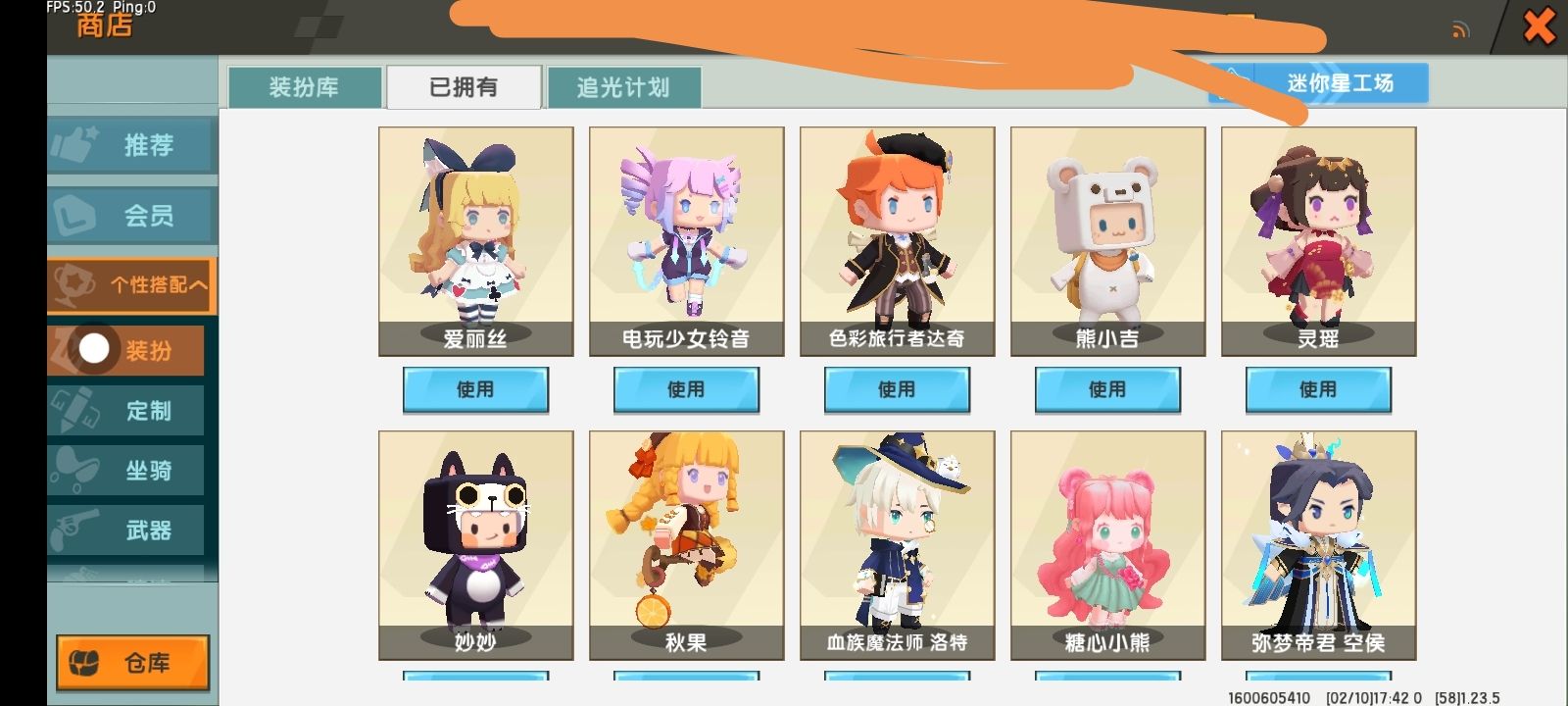Select the 色彩旅行者达奇 skin thumbnail
1568x706 pixels.
[x=897, y=241]
